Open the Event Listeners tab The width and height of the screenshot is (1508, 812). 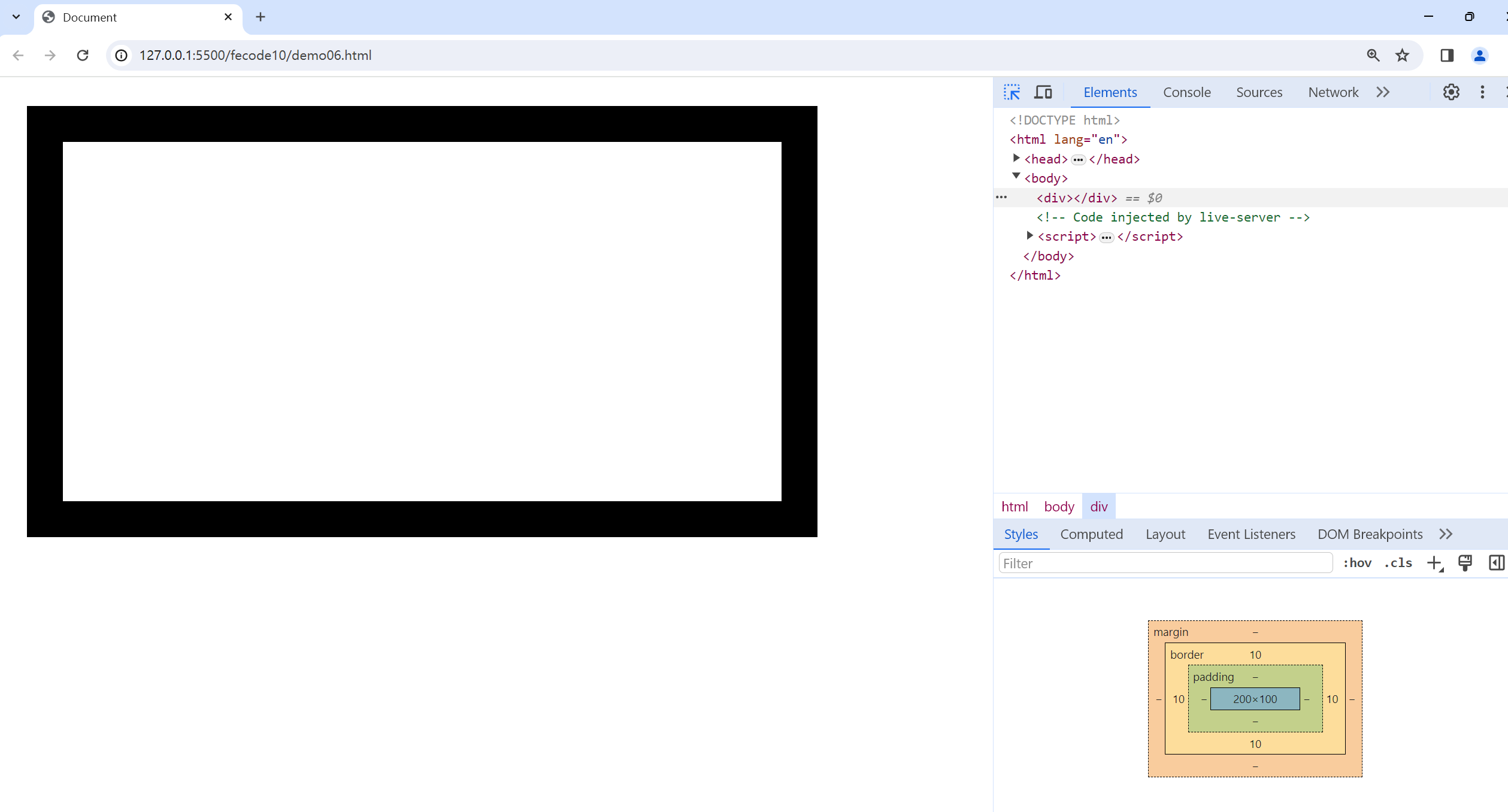point(1251,534)
